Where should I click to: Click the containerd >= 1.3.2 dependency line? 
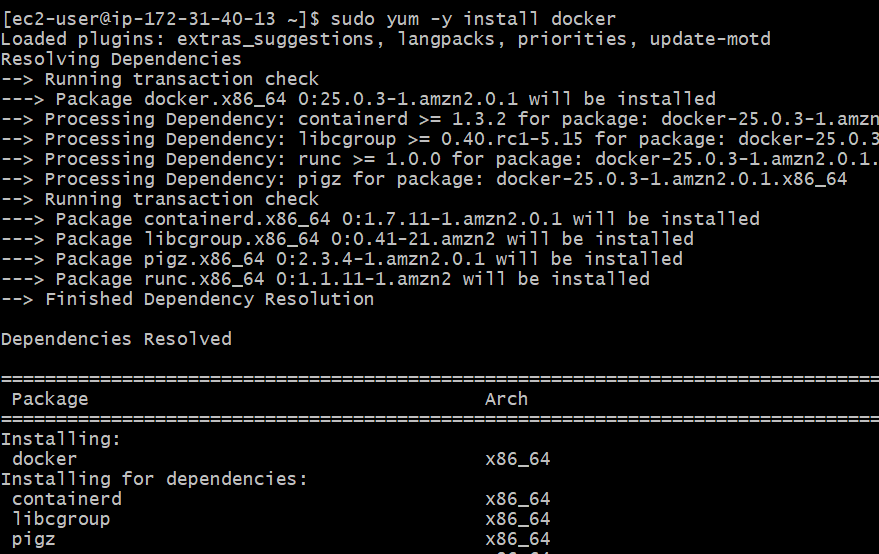(440, 119)
